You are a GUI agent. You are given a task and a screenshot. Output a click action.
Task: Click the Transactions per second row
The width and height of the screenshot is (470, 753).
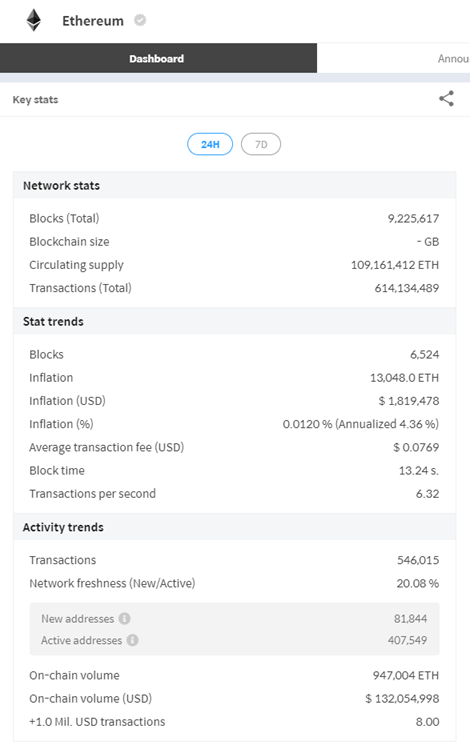coord(234,494)
